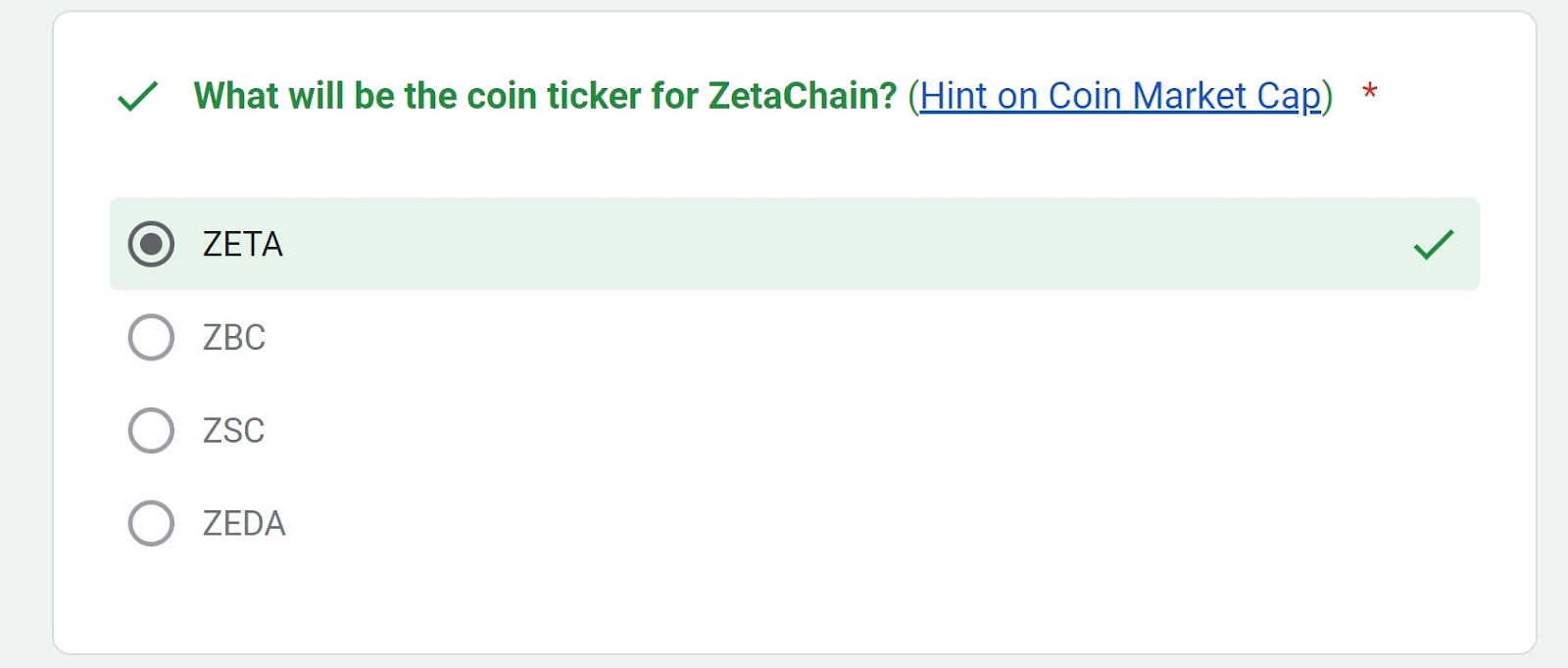The width and height of the screenshot is (1568, 668).
Task: Click the red required asterisk
Action: [x=1370, y=92]
